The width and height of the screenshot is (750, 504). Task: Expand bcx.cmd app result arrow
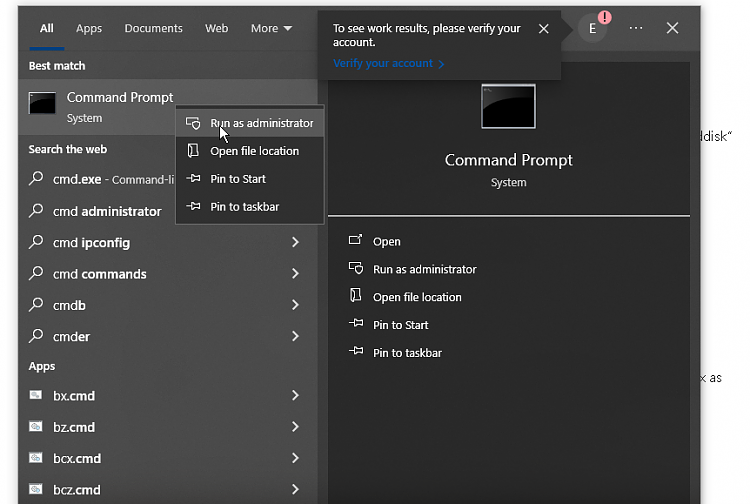tap(296, 458)
